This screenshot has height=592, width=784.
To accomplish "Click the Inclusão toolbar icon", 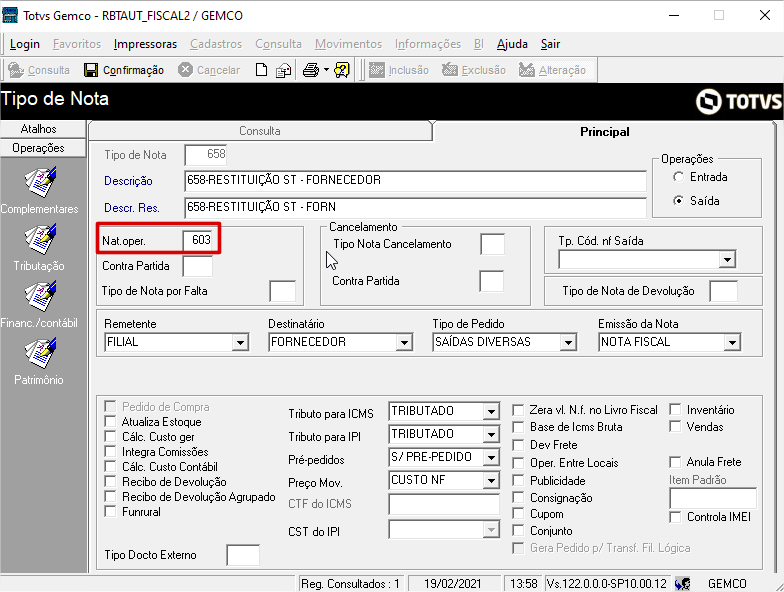I will coord(376,70).
